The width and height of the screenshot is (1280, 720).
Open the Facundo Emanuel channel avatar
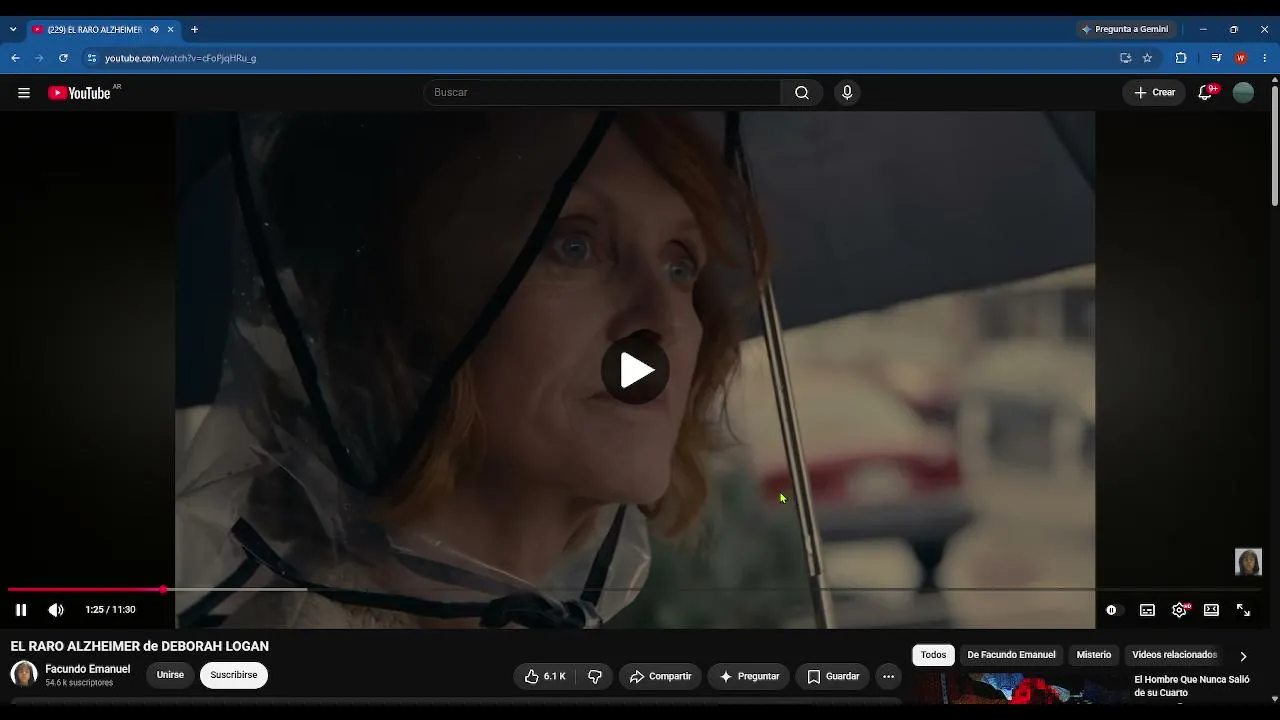coord(24,675)
